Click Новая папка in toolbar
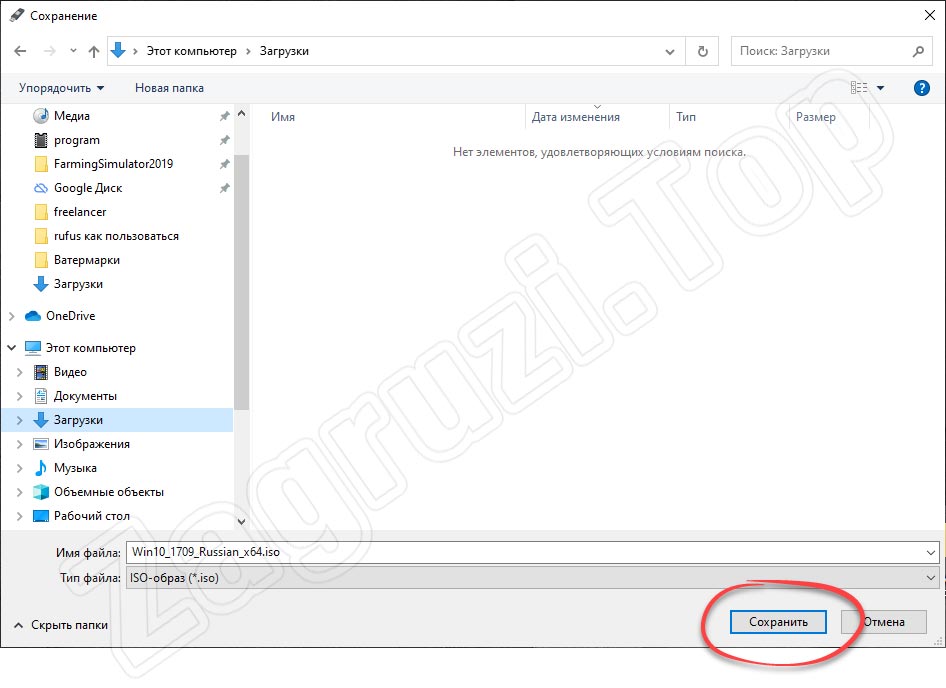946x688 pixels. [170, 88]
